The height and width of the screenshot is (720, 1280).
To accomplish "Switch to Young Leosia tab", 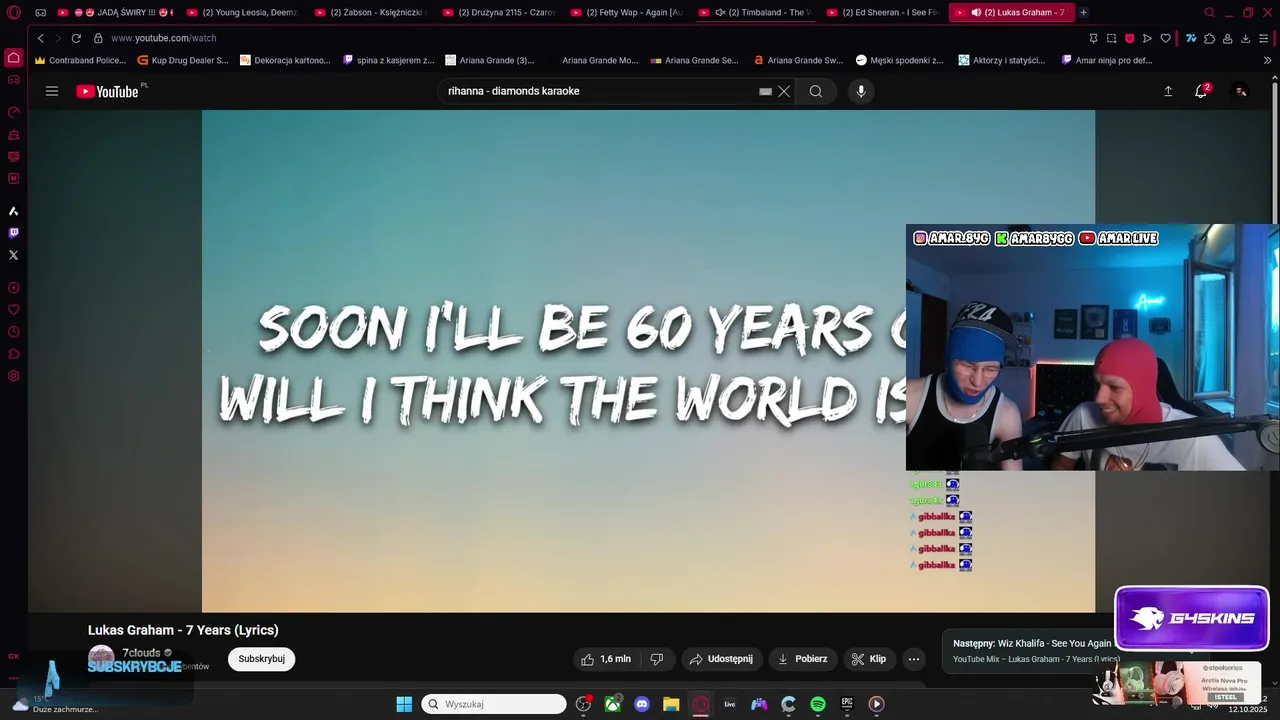I will (x=243, y=12).
